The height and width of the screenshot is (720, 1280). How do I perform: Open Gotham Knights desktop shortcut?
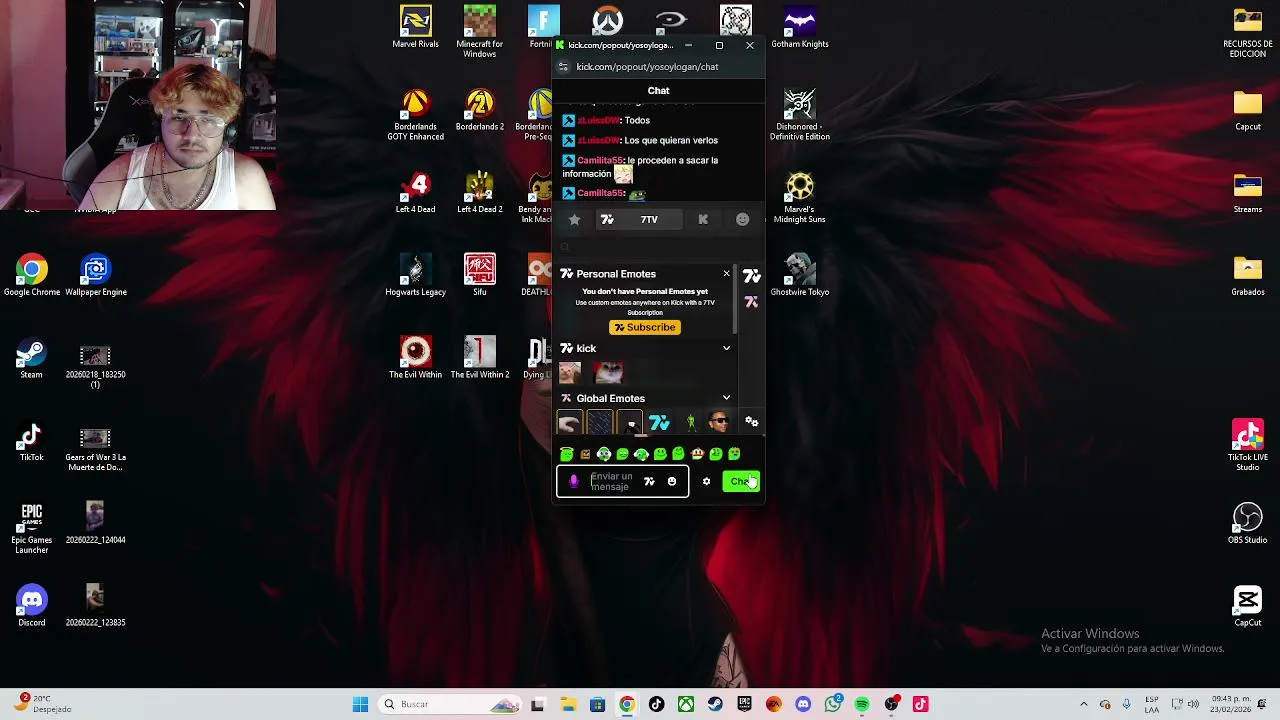pyautogui.click(x=800, y=27)
